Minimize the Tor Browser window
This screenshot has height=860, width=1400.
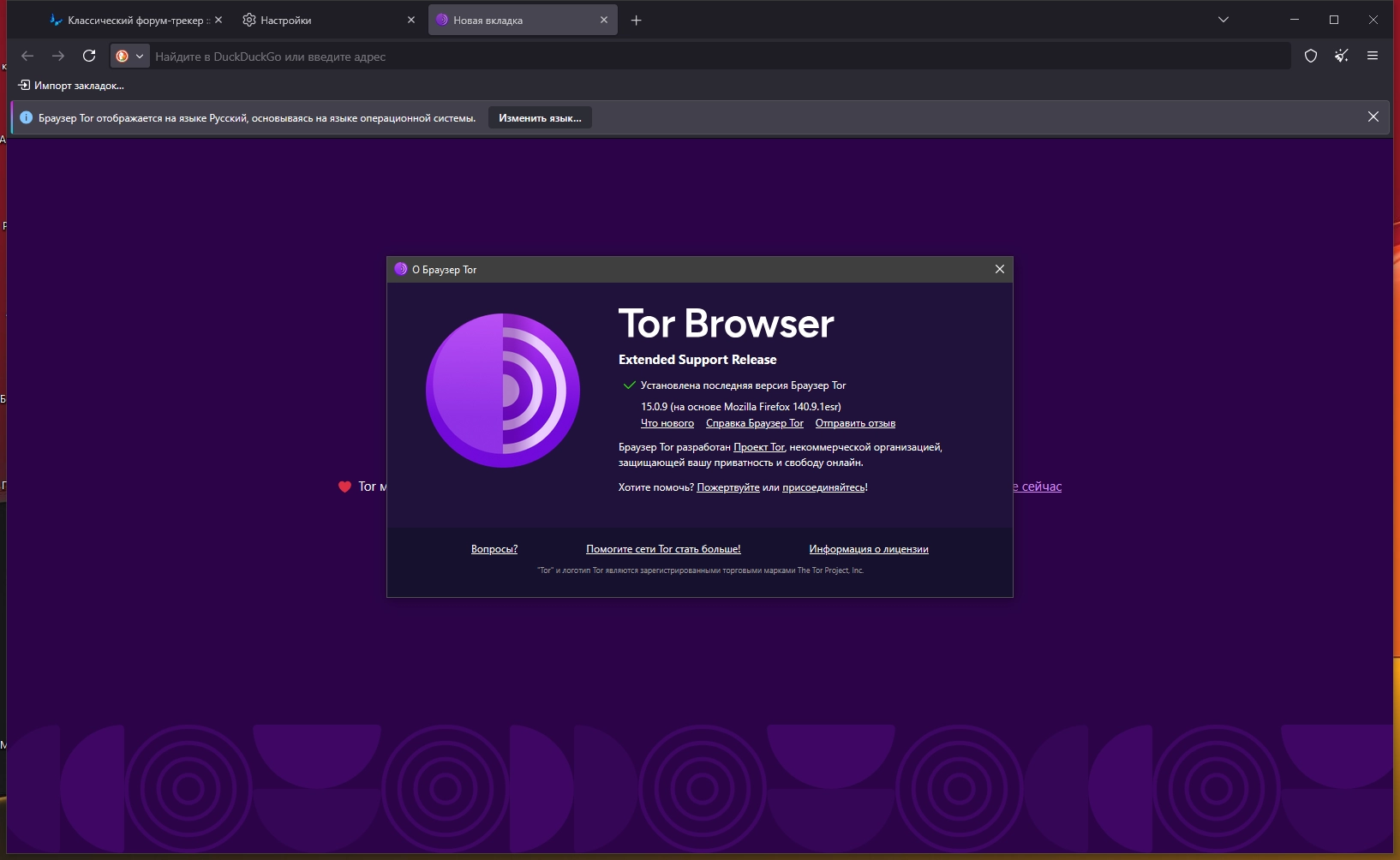click(1295, 20)
